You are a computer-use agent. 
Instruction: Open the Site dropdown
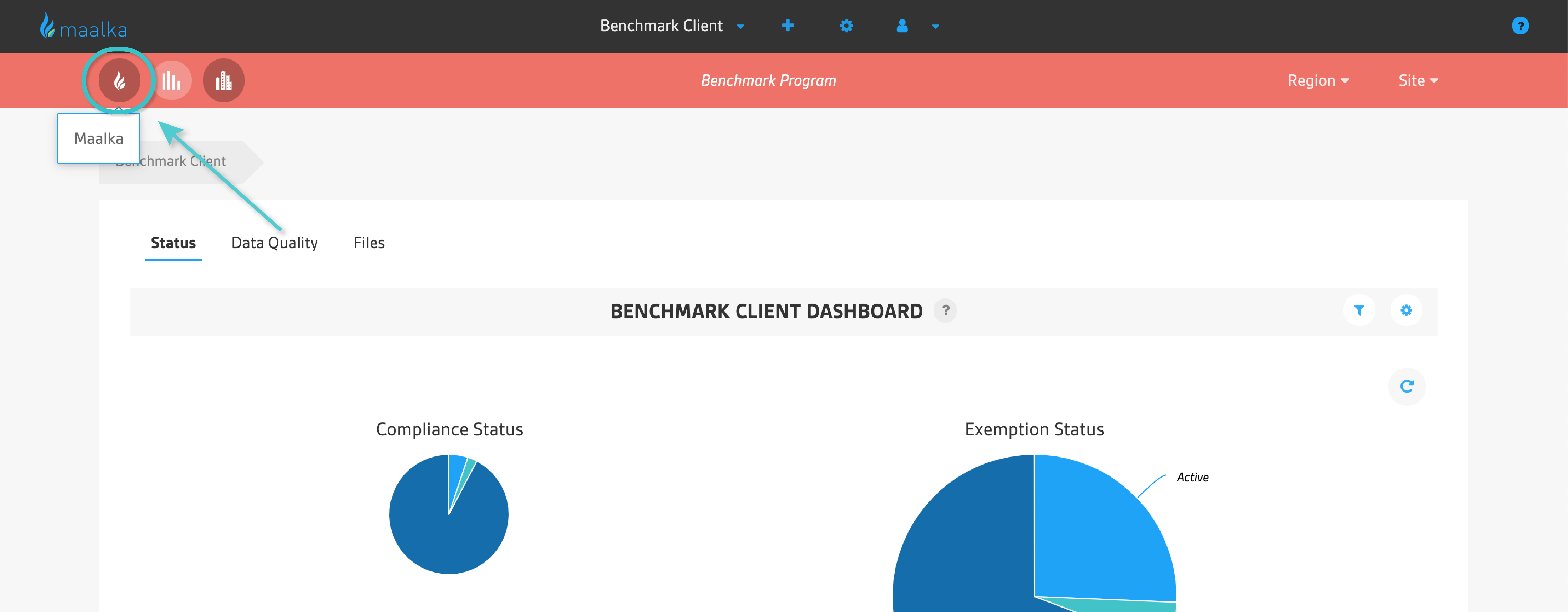coord(1418,81)
